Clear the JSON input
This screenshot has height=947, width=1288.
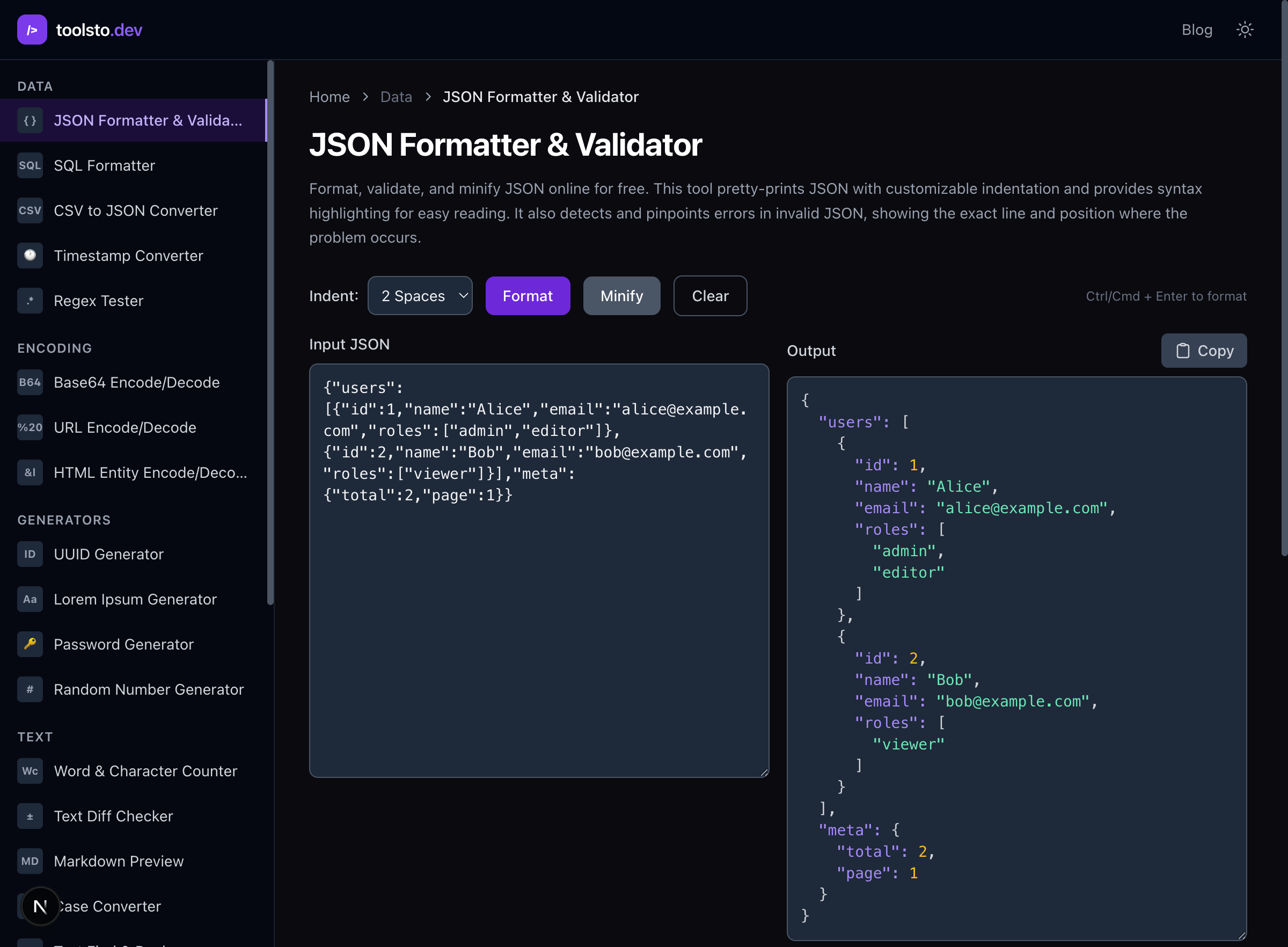tap(710, 296)
